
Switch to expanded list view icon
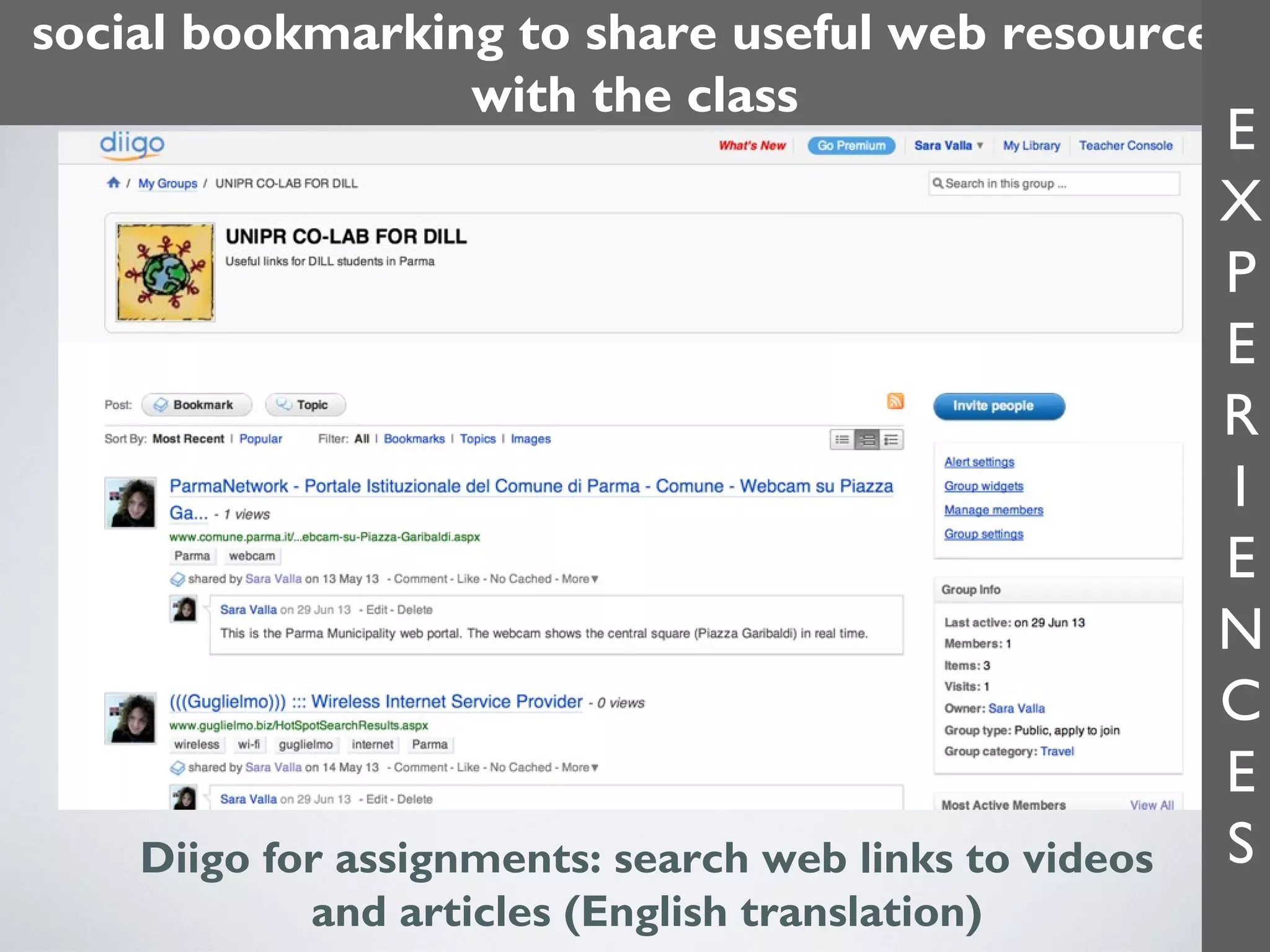(x=891, y=439)
